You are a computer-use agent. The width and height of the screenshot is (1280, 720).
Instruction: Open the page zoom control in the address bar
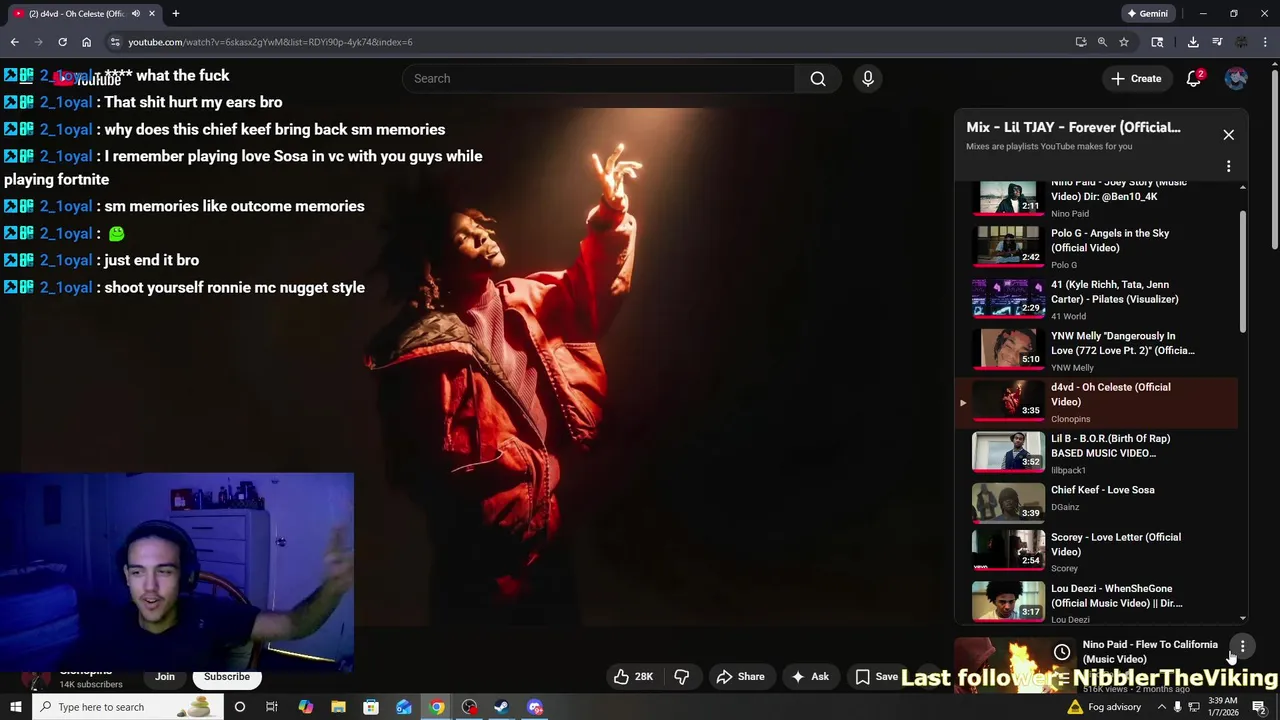point(1102,42)
